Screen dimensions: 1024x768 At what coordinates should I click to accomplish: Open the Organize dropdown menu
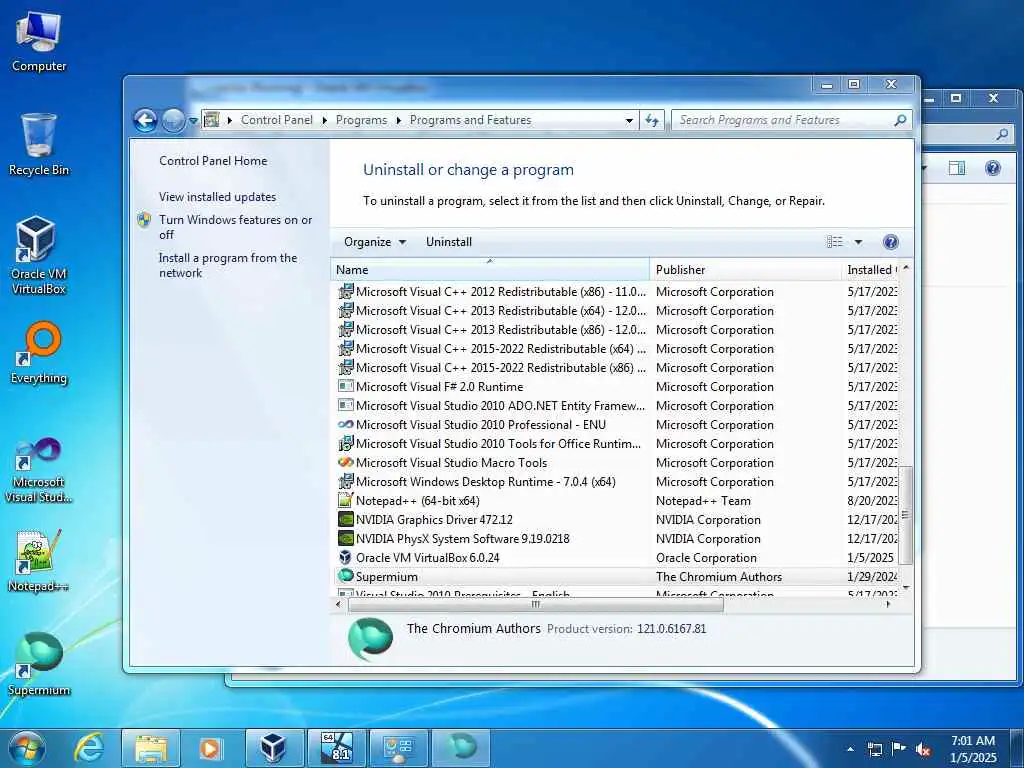[375, 242]
